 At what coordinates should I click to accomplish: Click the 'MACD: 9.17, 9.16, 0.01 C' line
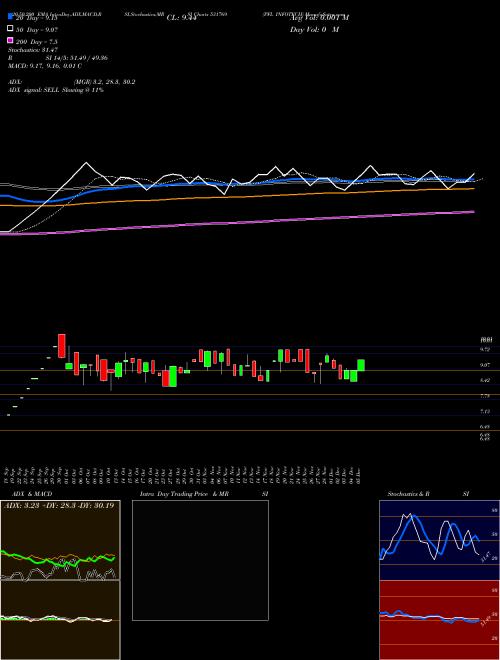(45, 66)
